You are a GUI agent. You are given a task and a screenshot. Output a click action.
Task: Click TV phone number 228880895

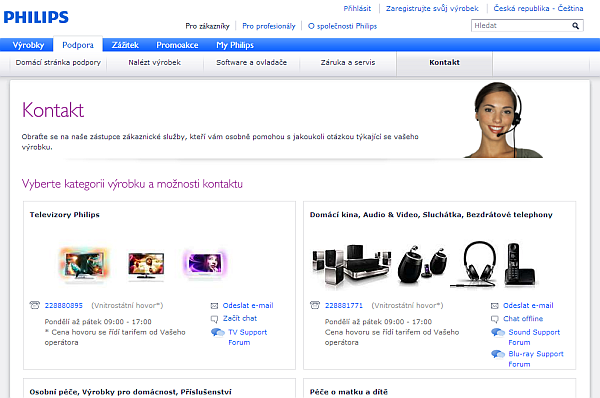point(64,305)
